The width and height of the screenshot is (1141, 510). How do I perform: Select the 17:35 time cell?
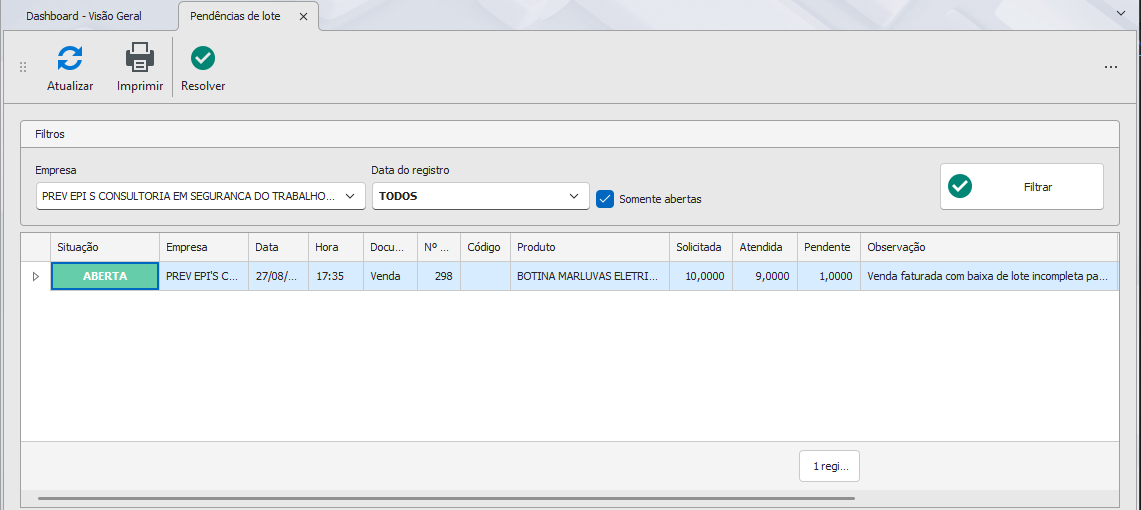pos(336,276)
